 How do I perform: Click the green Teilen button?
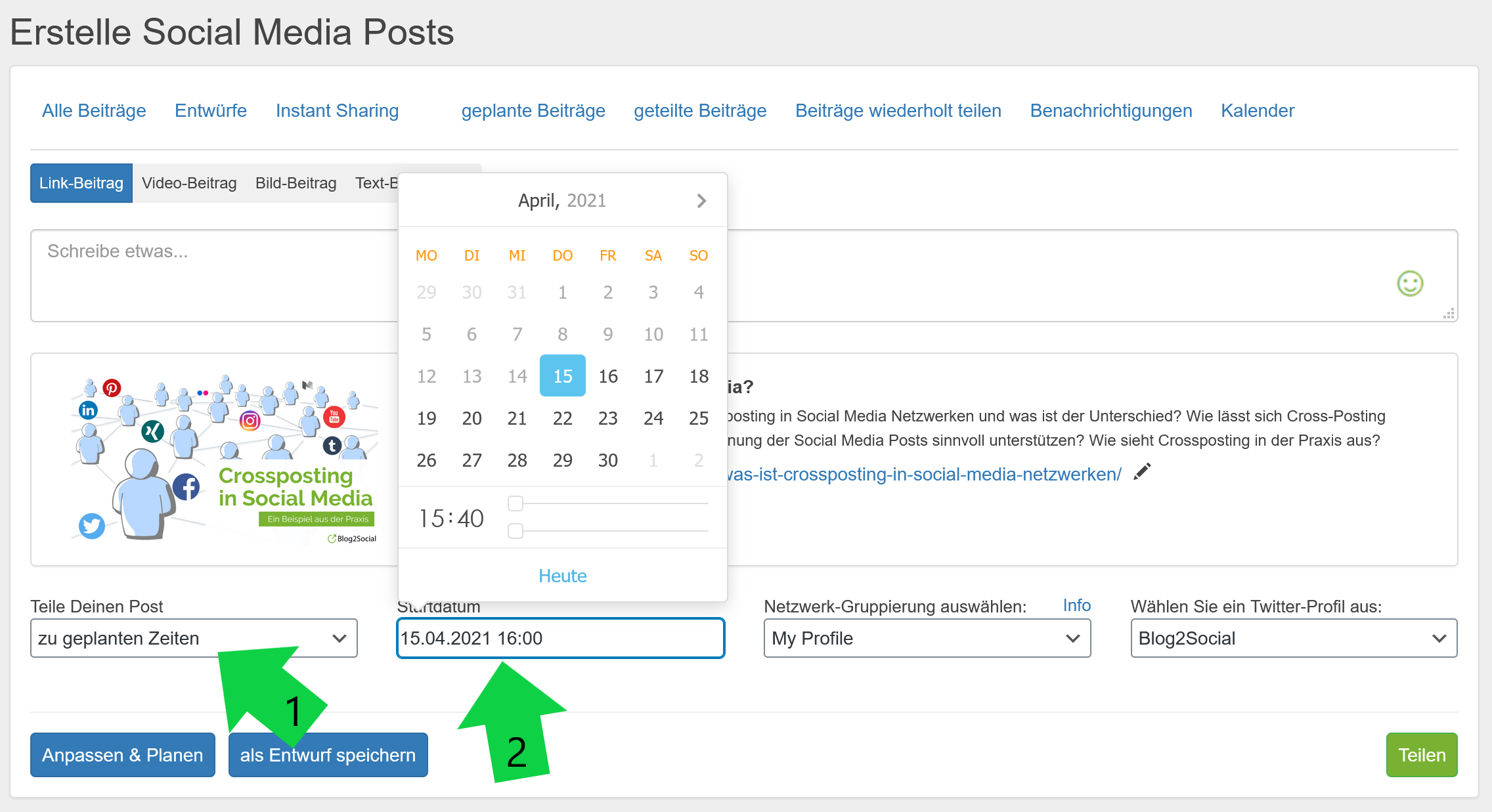coord(1421,754)
